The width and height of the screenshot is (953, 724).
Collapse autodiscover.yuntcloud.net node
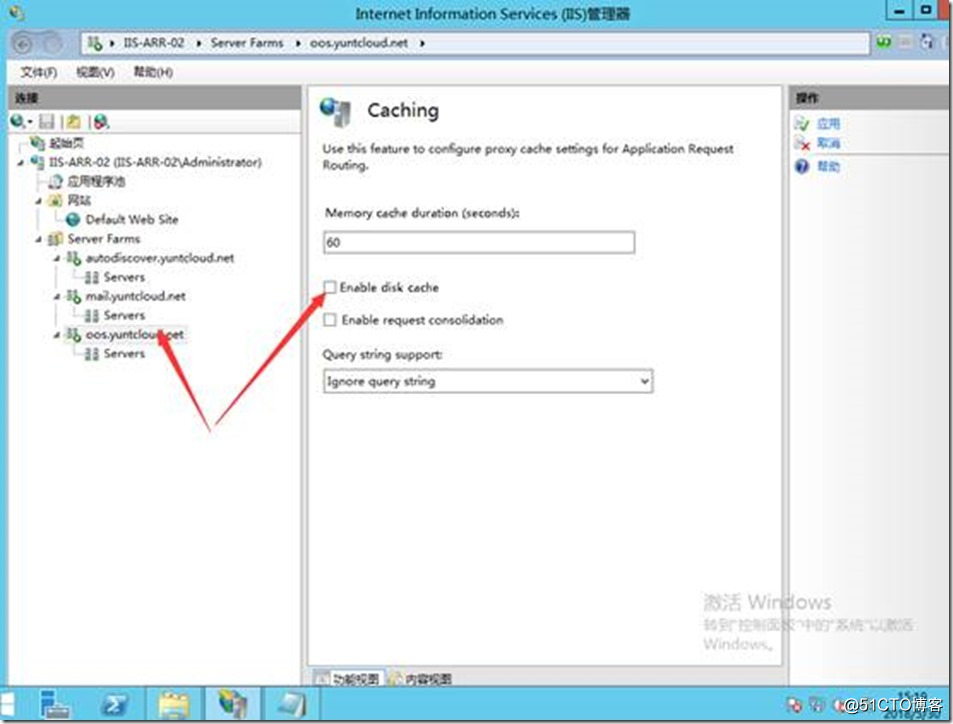(x=58, y=259)
